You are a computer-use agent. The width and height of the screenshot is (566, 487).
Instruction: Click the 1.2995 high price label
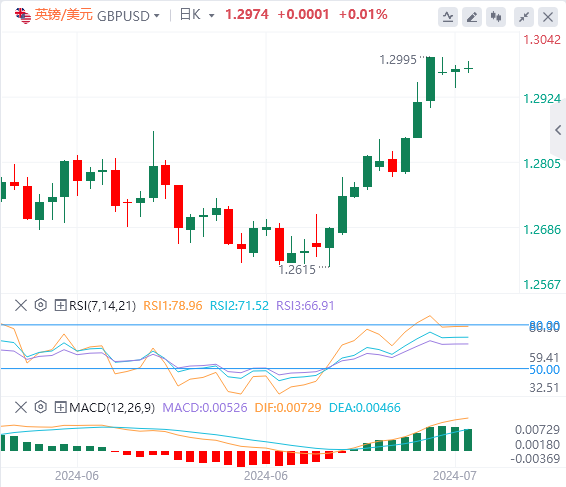click(398, 60)
